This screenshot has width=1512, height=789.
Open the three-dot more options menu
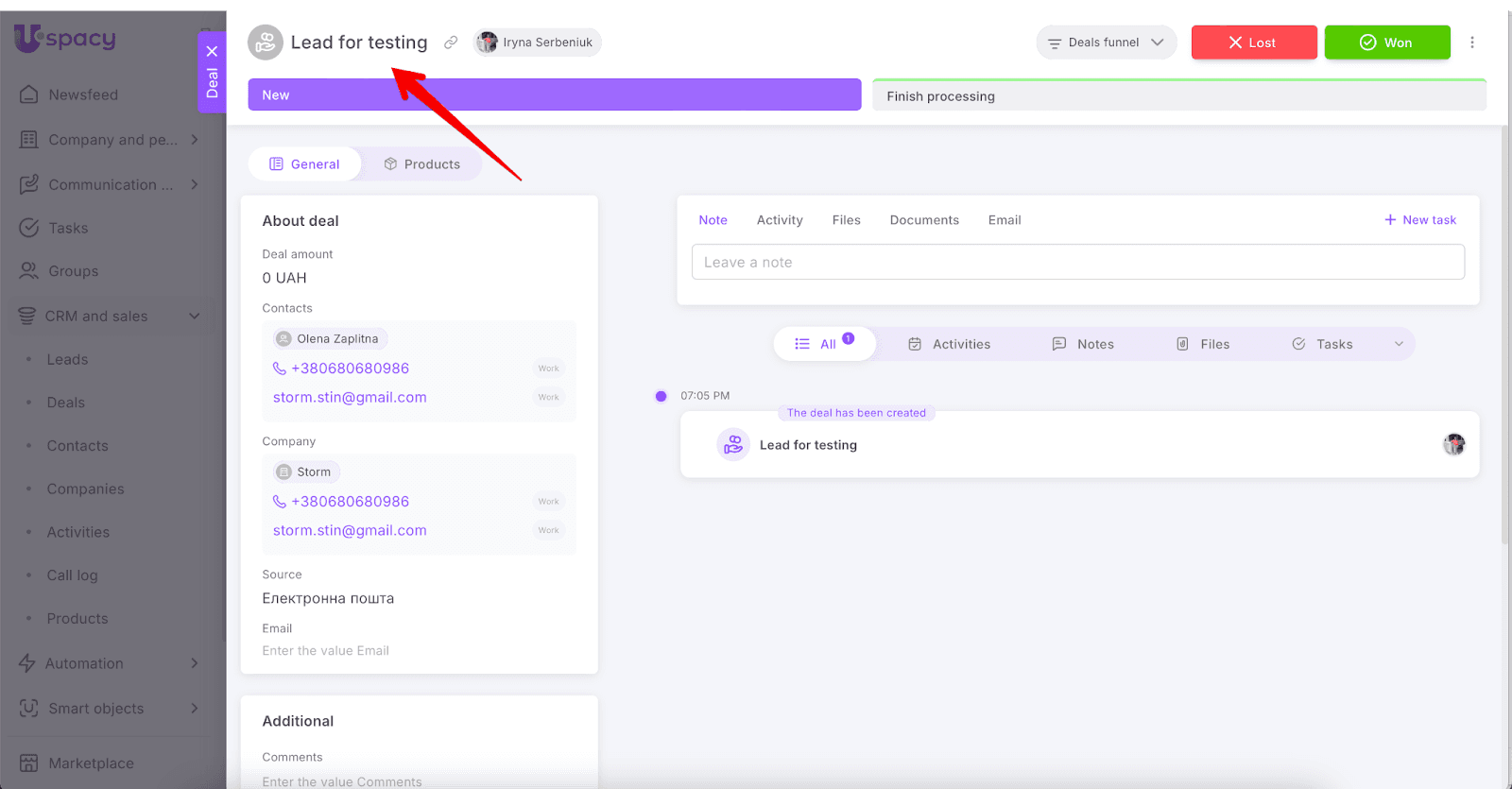[x=1471, y=43]
